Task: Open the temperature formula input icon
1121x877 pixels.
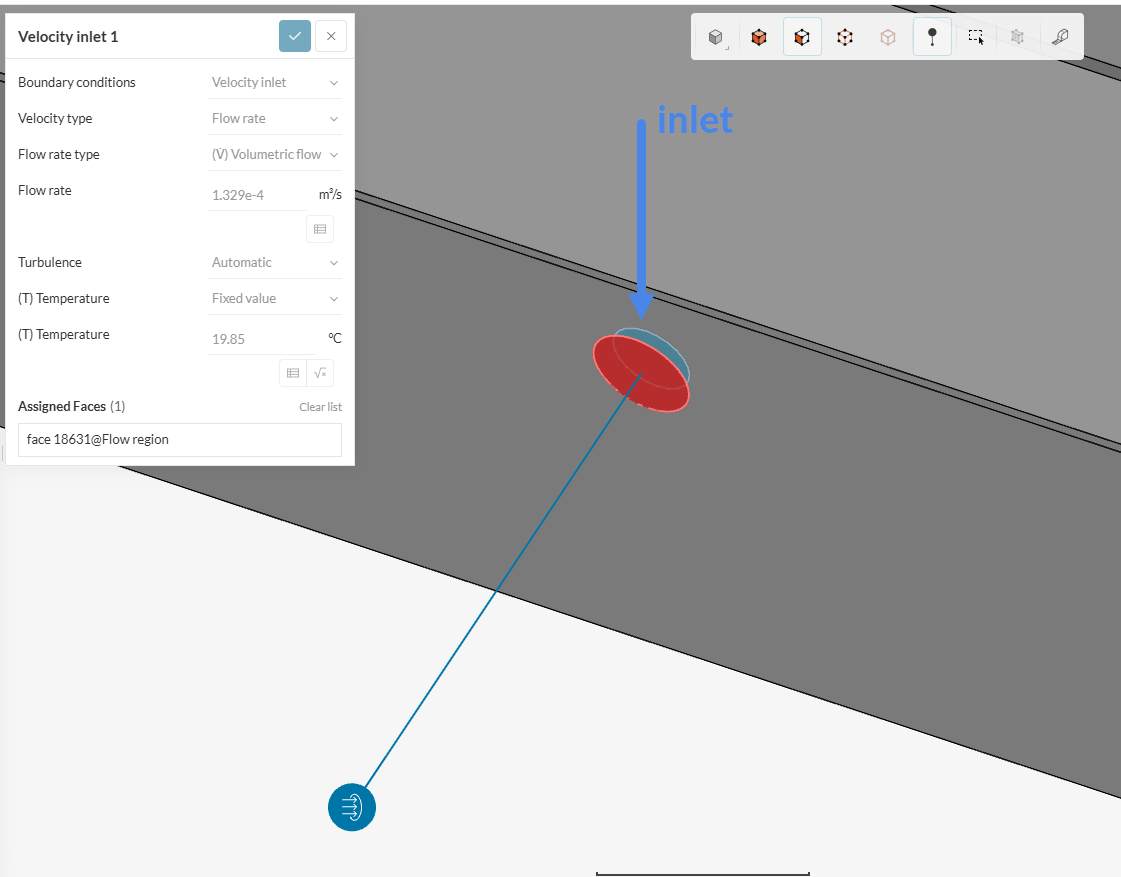Action: click(x=320, y=372)
